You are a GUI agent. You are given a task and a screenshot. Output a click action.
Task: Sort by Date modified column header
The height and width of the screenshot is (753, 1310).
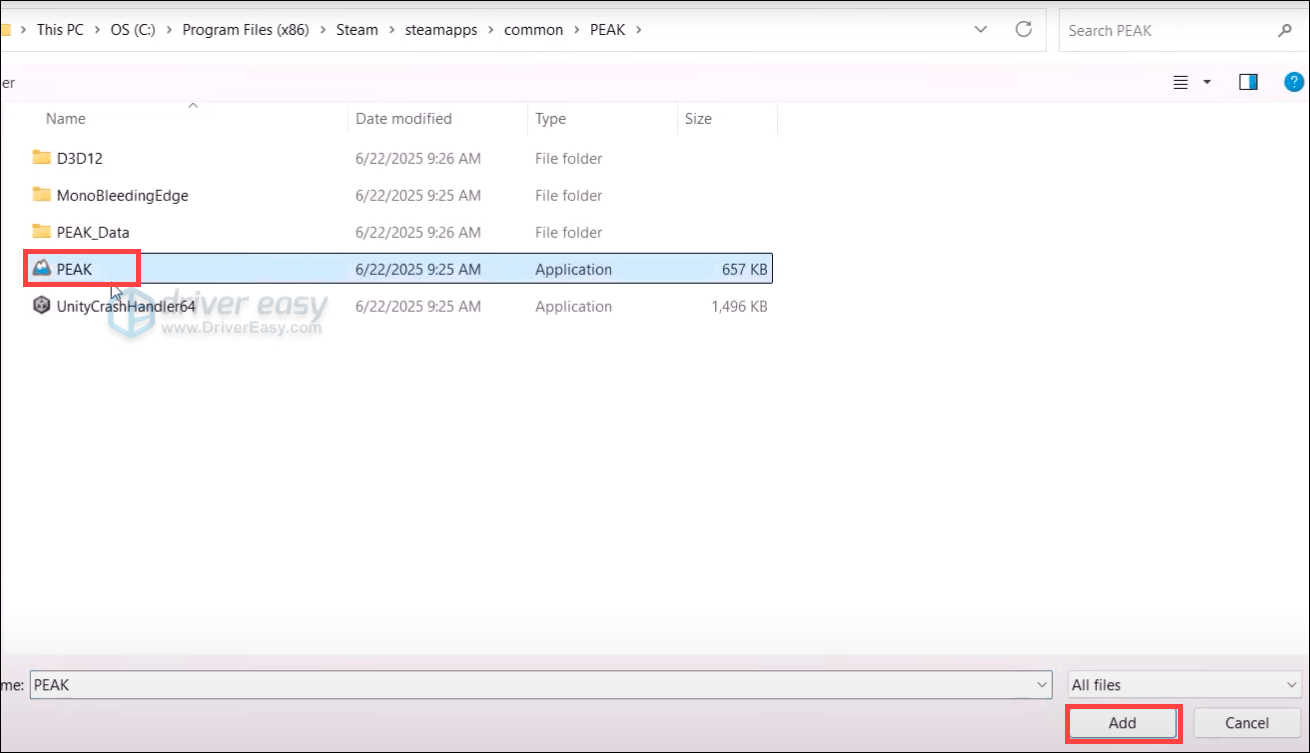click(404, 118)
